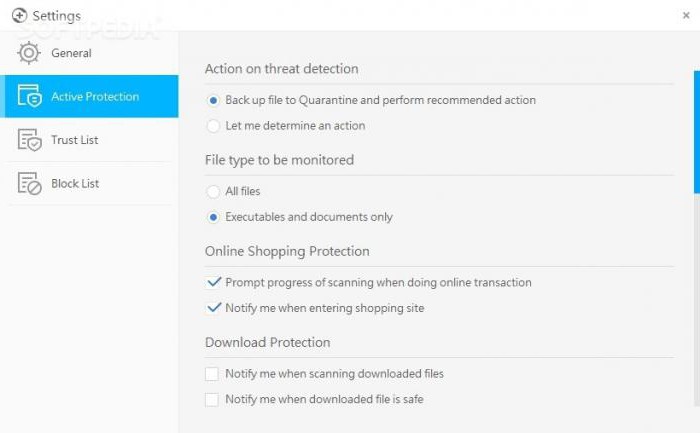Click the blue vertical scrollbar thumb
This screenshot has height=433, width=700.
tap(696, 130)
